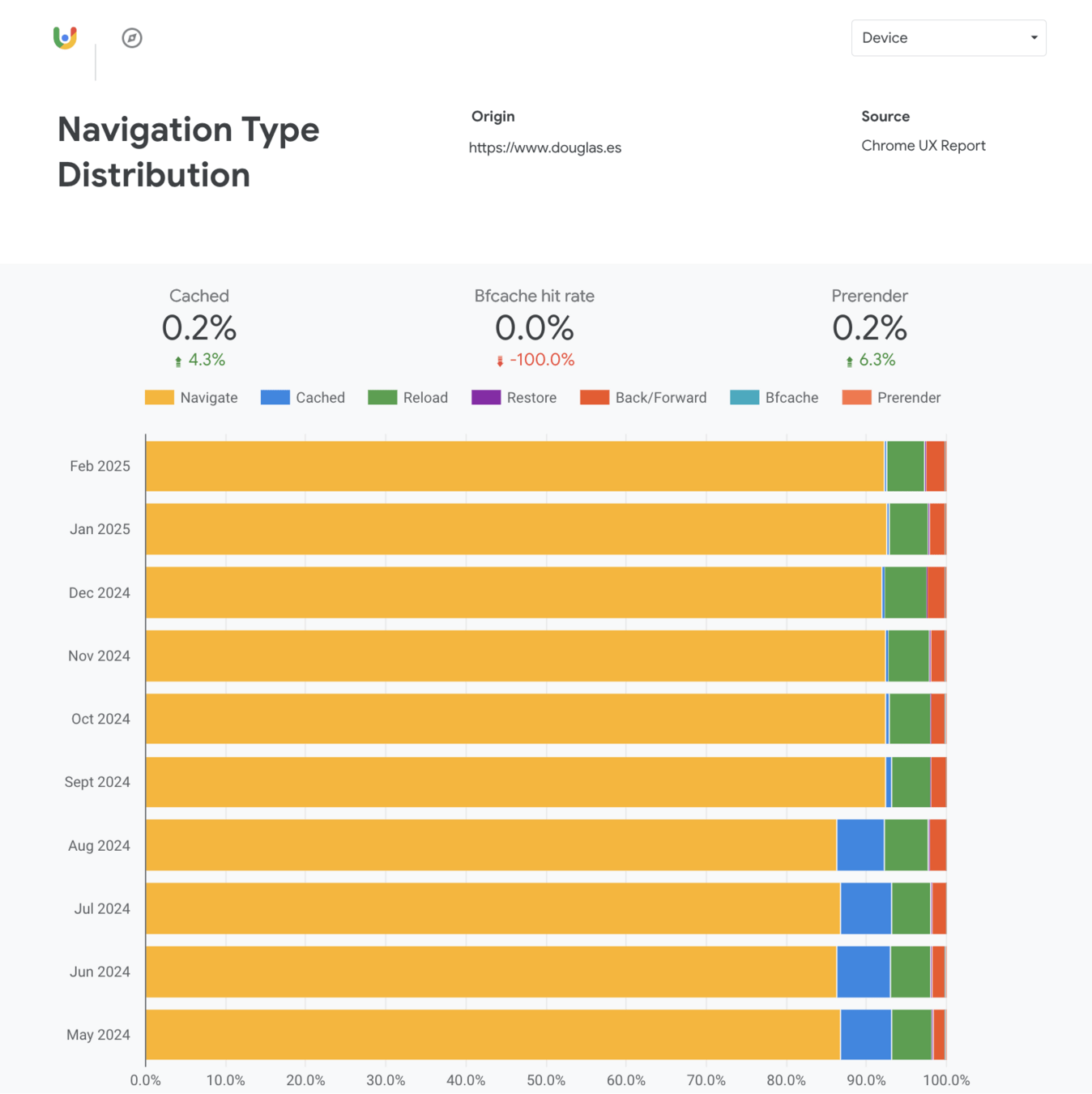
Task: Click the Back/Forward legend label
Action: click(661, 398)
